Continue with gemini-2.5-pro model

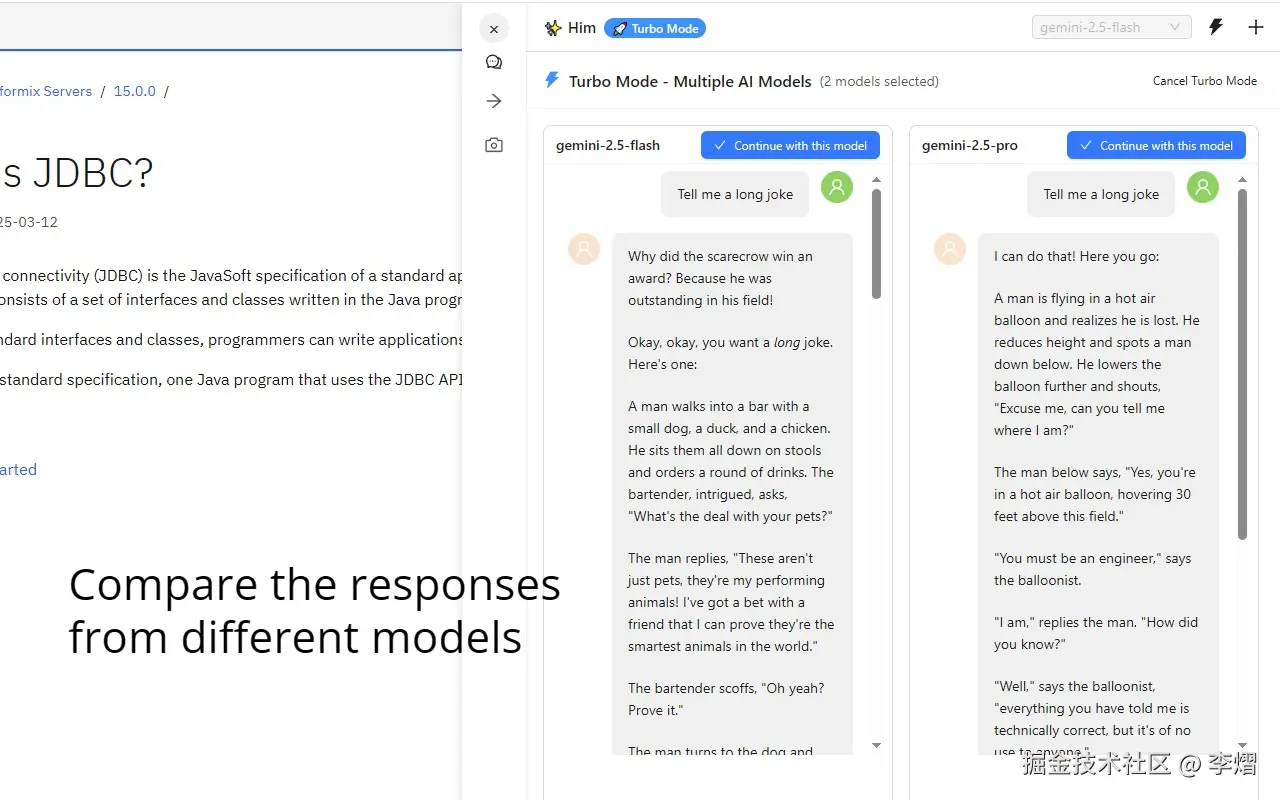[x=1156, y=145]
